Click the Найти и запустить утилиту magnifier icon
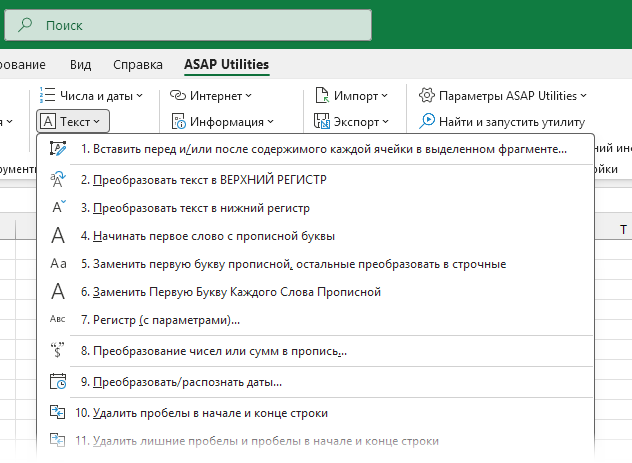Image resolution: width=632 pixels, height=463 pixels. coord(427,121)
